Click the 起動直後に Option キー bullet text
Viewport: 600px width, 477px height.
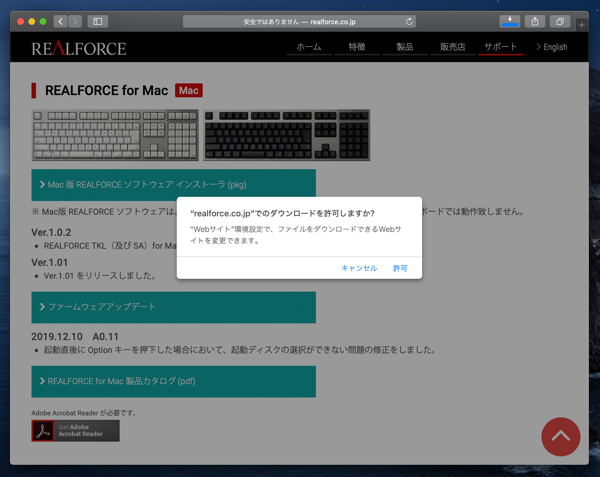click(x=240, y=350)
